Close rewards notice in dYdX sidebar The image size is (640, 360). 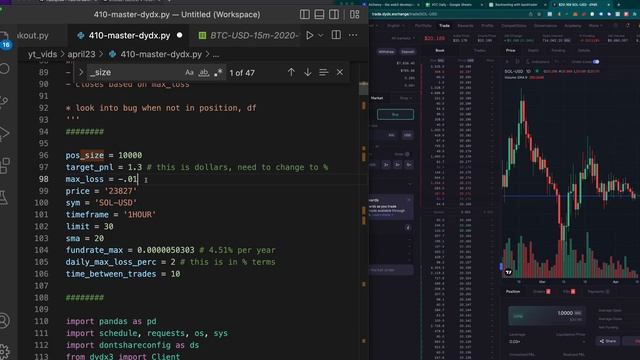coord(409,200)
